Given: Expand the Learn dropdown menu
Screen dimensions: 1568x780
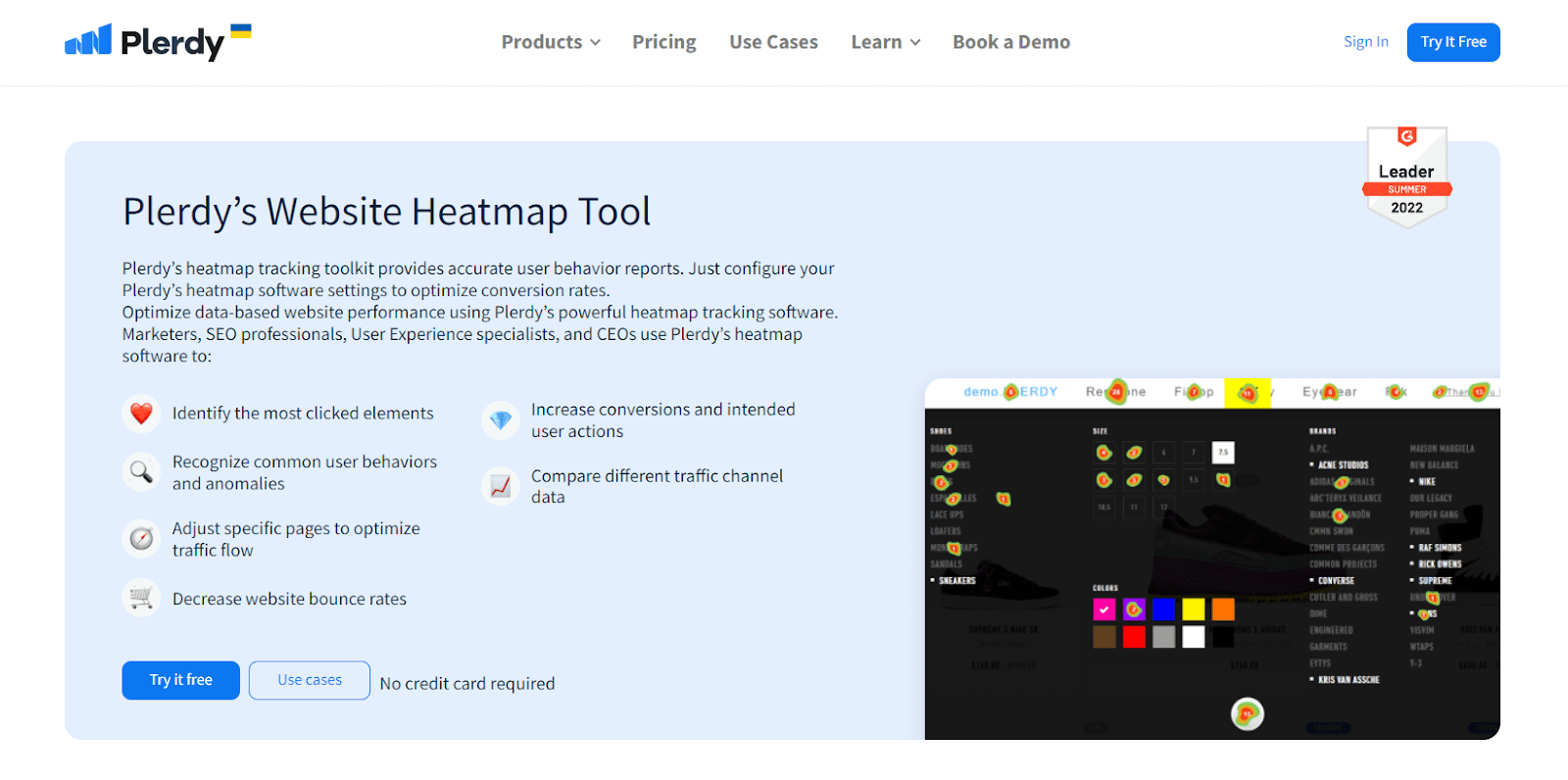Looking at the screenshot, I should pyautogui.click(x=886, y=42).
